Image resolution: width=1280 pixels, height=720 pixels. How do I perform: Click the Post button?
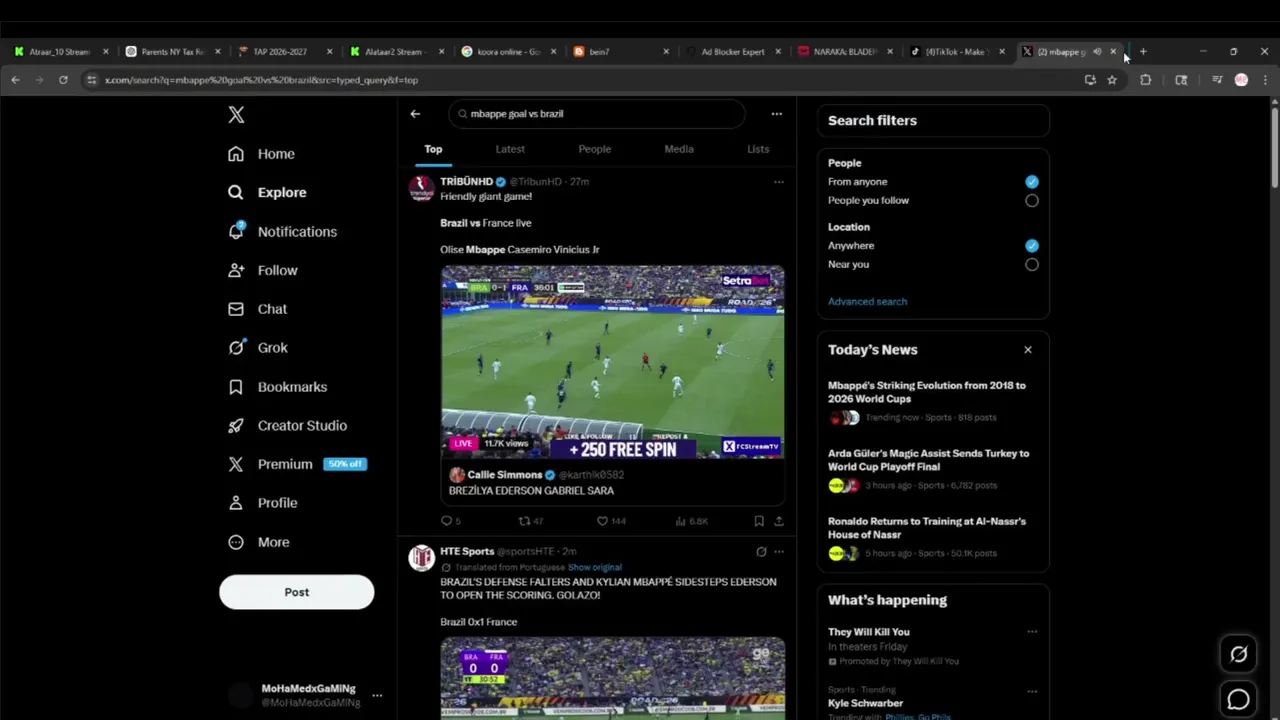point(297,592)
